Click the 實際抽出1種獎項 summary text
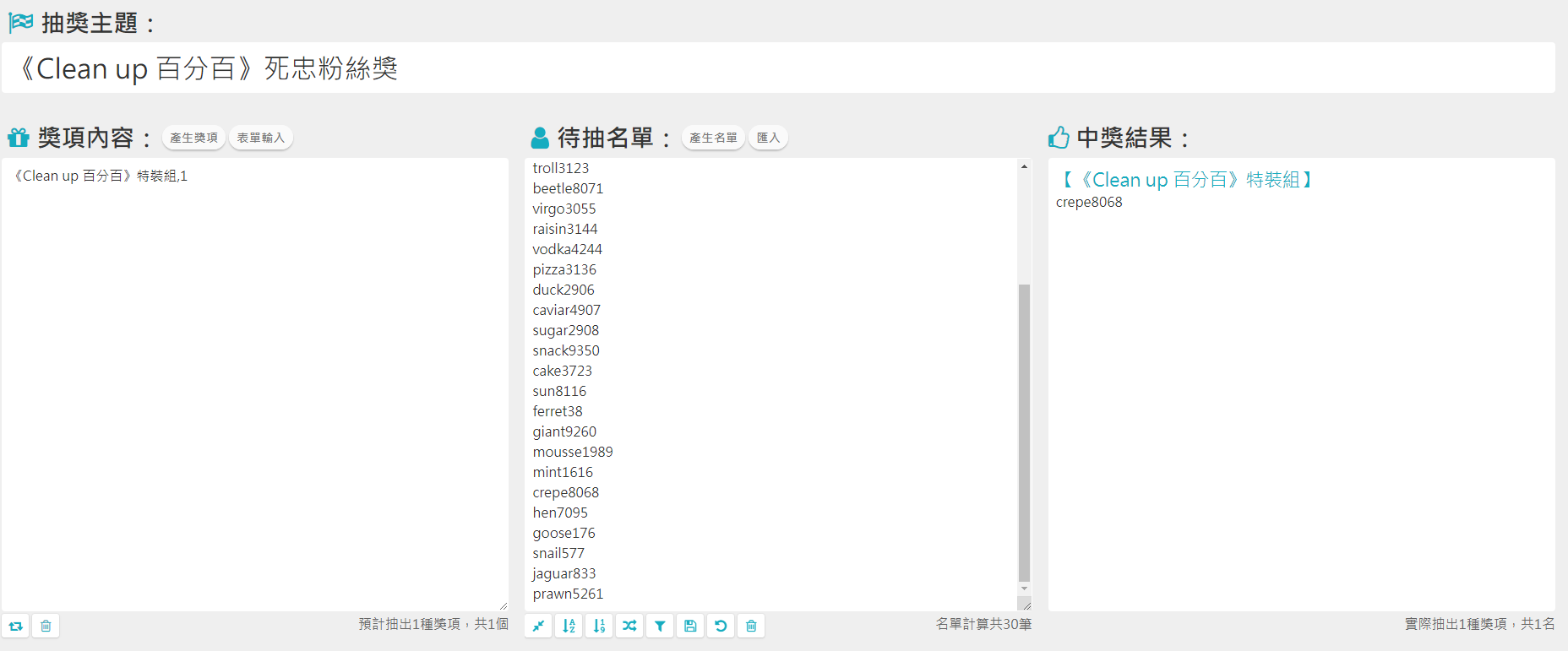This screenshot has width=1568, height=651. (1479, 624)
